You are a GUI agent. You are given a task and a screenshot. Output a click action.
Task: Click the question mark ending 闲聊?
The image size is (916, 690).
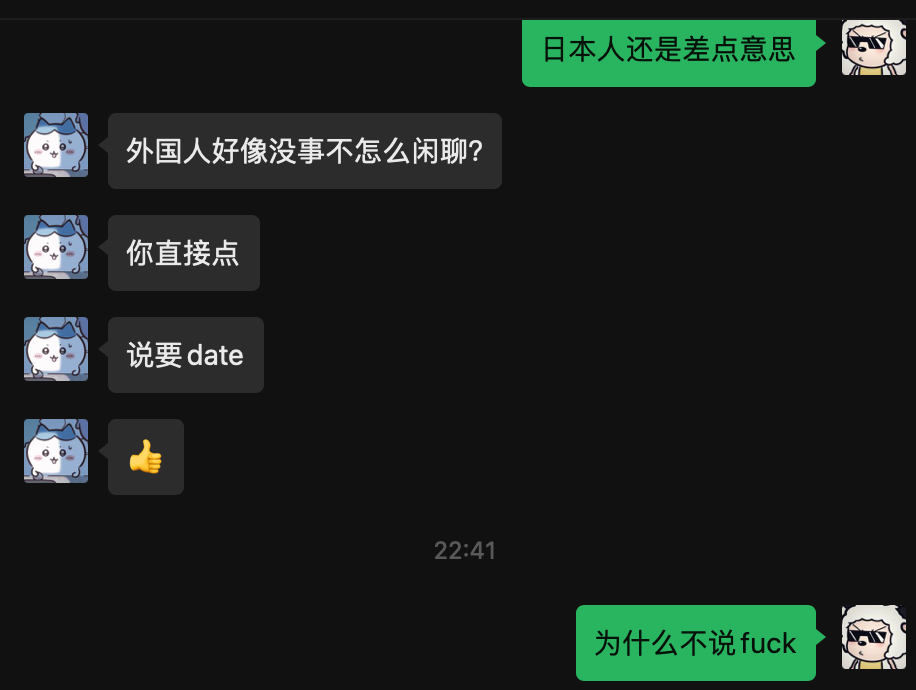coord(476,151)
